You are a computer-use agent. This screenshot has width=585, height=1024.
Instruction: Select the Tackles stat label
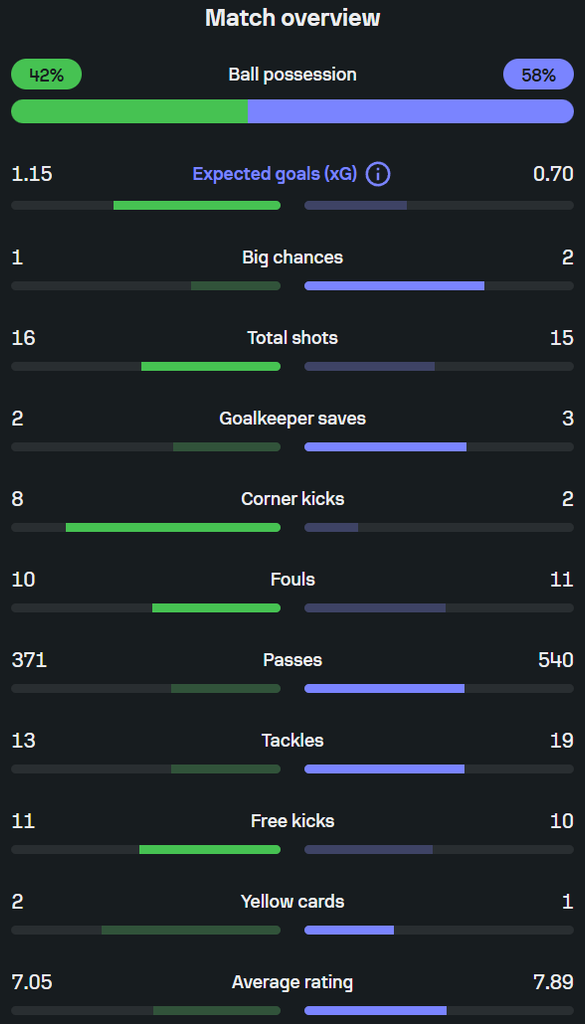[x=292, y=741]
